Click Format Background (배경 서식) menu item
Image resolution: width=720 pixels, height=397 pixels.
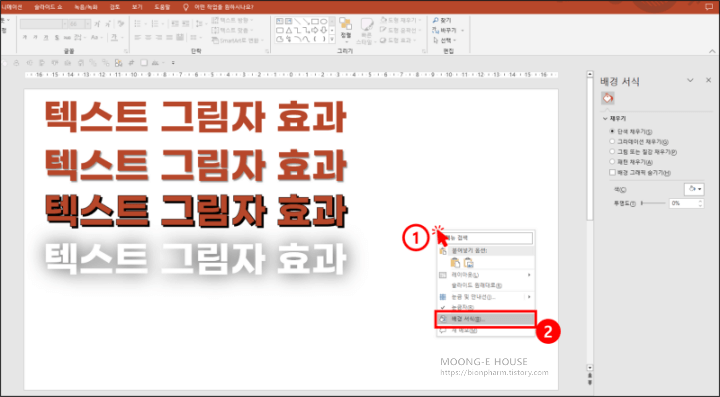(x=485, y=319)
